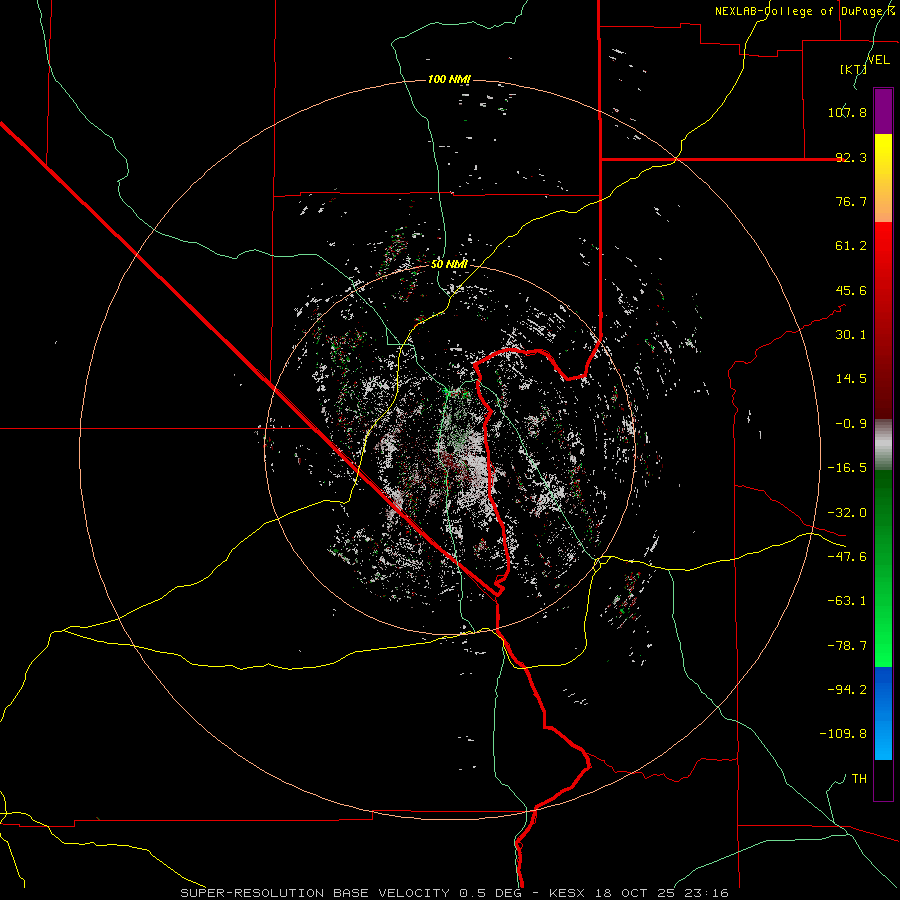Click the -32.0 value on the velocity scale

tap(847, 513)
